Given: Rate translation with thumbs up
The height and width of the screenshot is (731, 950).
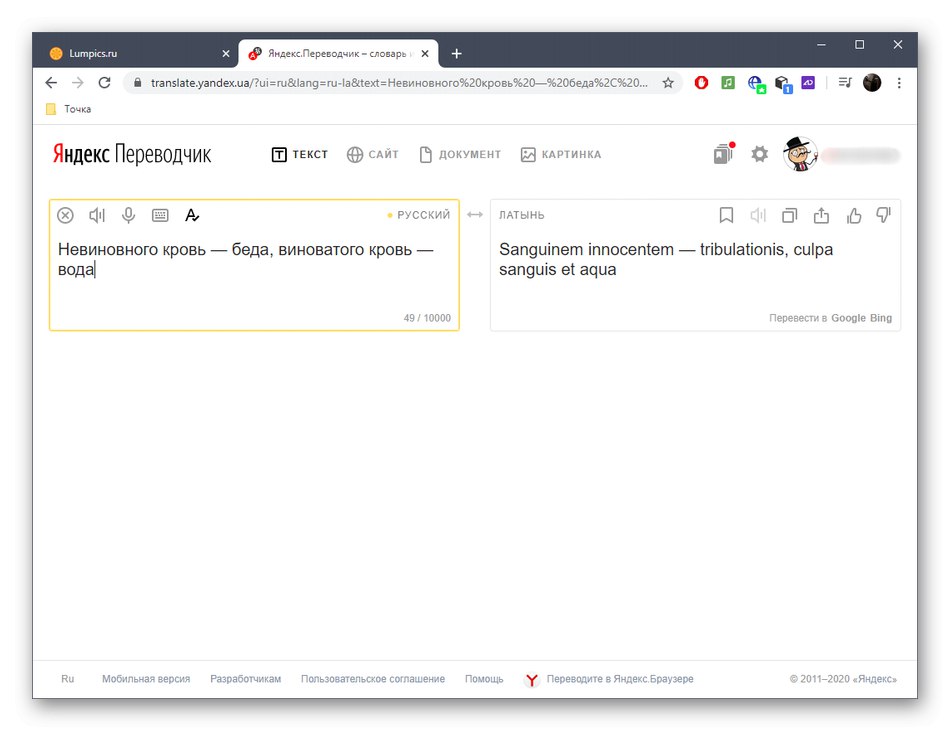Looking at the screenshot, I should (x=854, y=215).
